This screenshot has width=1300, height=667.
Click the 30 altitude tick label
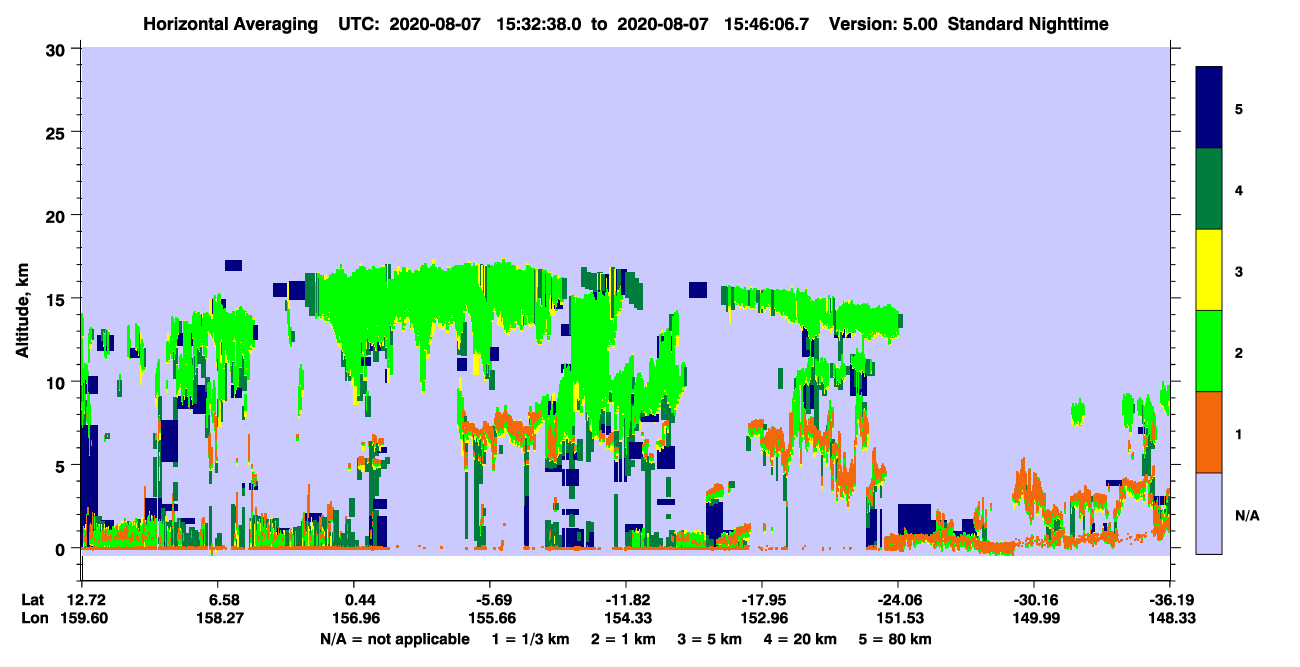(59, 49)
